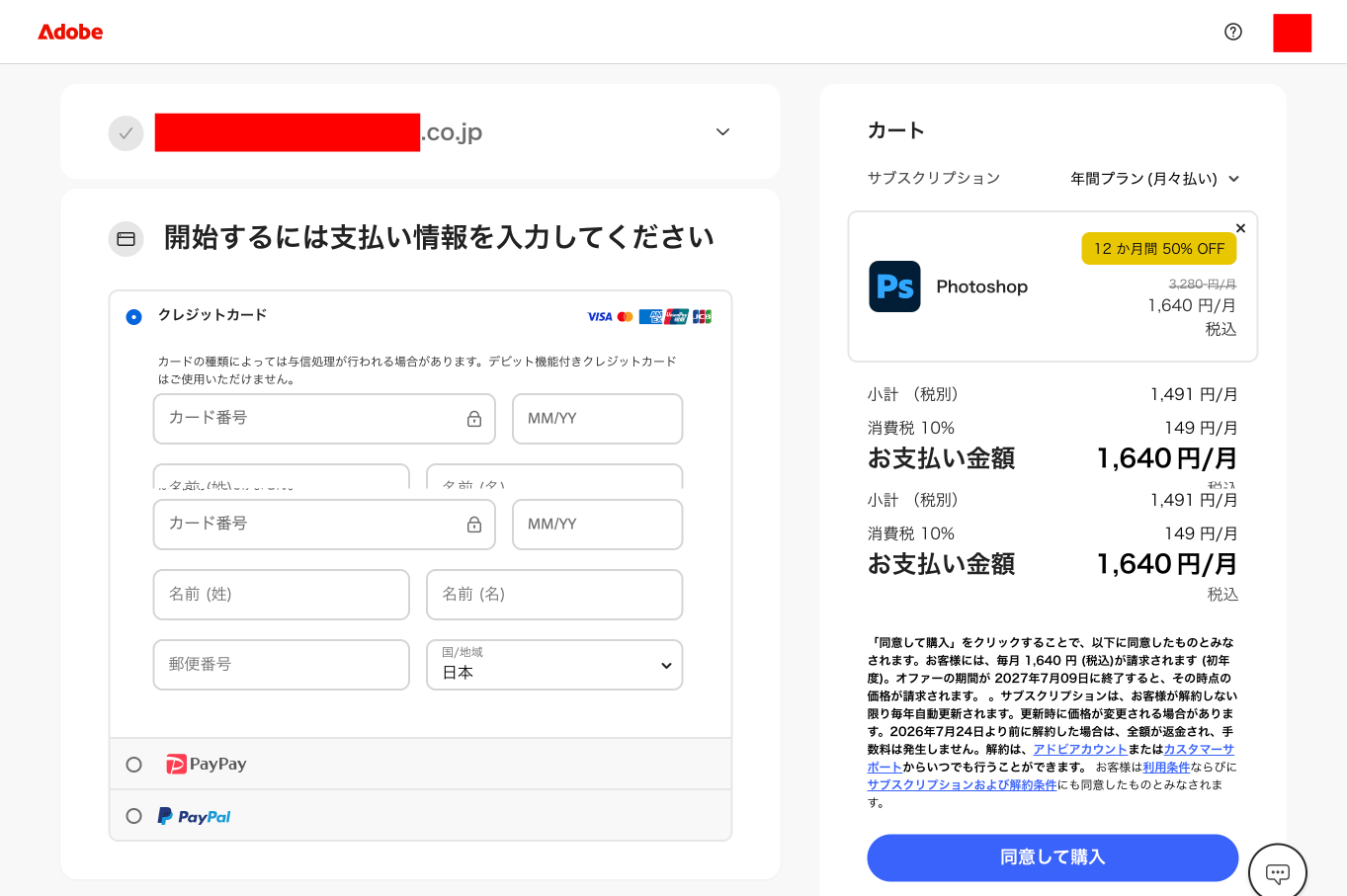Click the サブスクリプション label

coord(934,178)
